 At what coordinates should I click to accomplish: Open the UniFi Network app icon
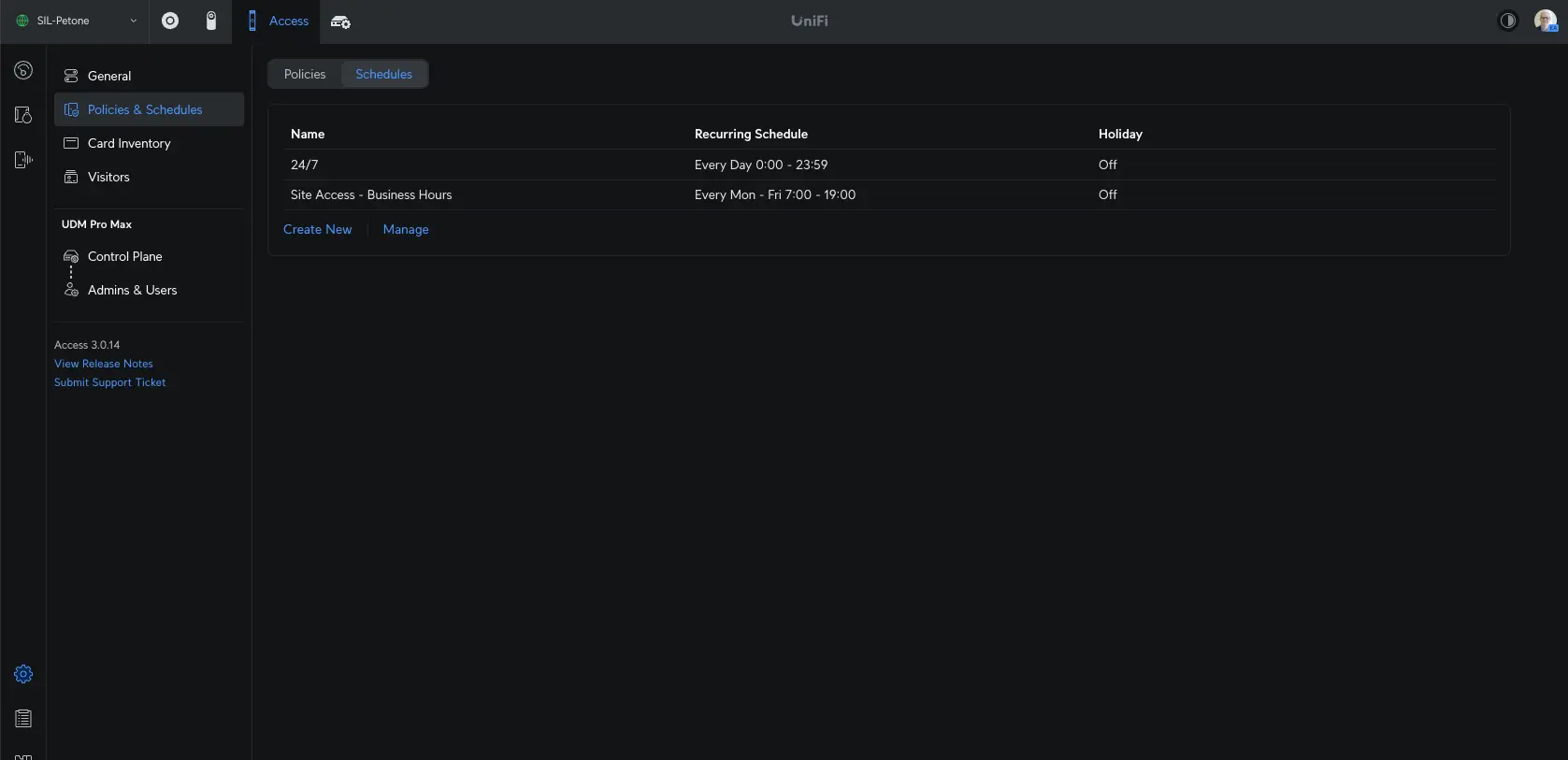(x=170, y=21)
